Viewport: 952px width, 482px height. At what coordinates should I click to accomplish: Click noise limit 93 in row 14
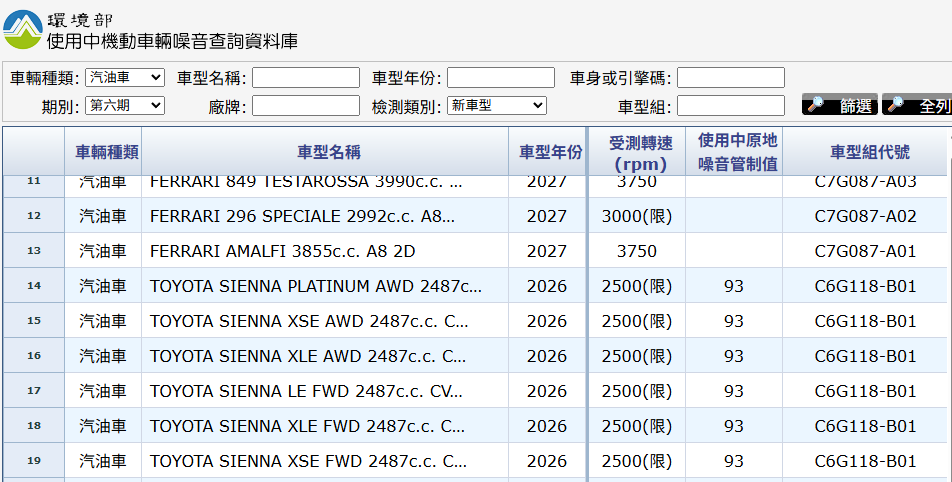click(733, 286)
